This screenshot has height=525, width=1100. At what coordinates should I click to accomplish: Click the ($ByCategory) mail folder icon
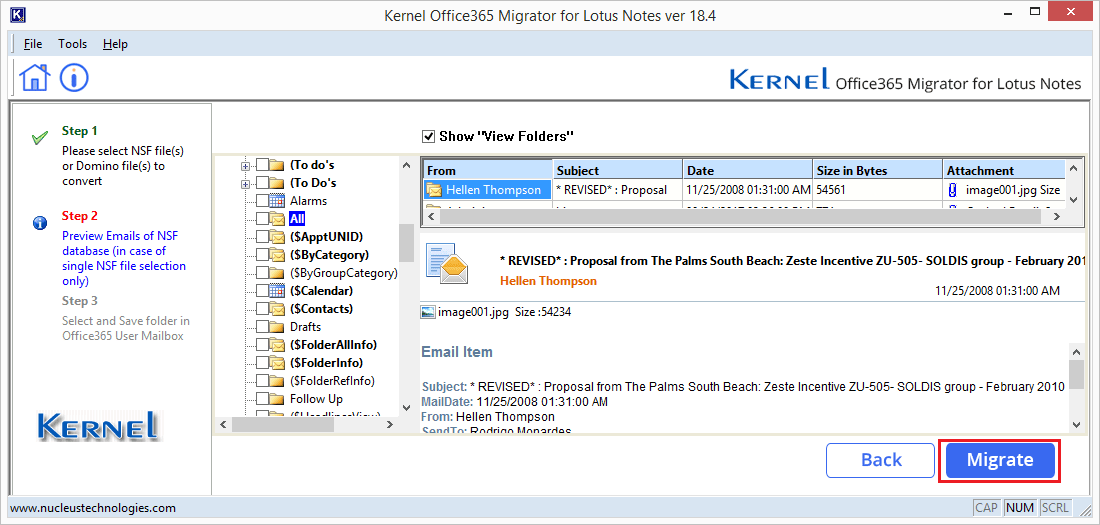[x=277, y=255]
